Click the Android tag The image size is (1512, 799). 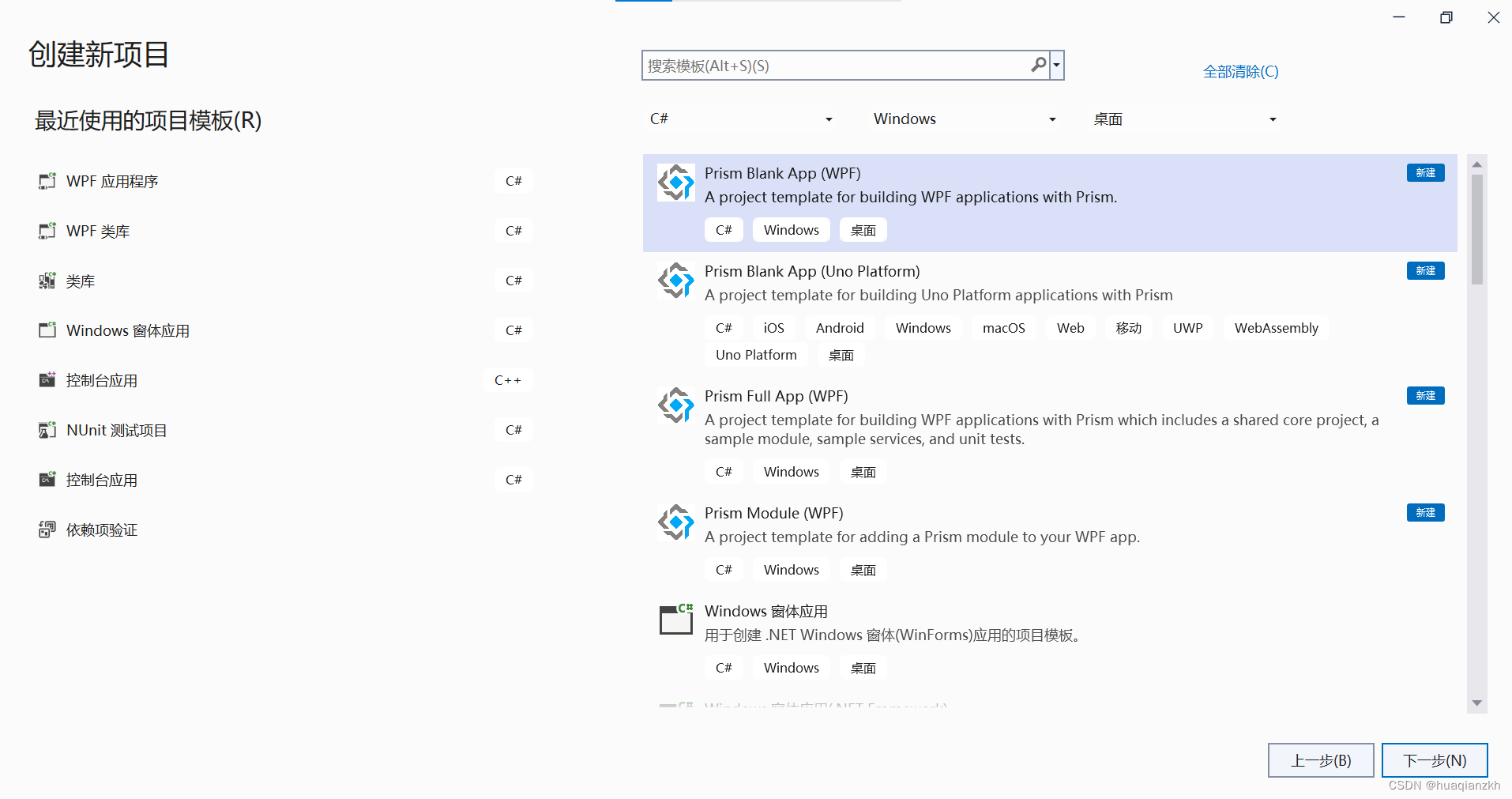point(840,328)
